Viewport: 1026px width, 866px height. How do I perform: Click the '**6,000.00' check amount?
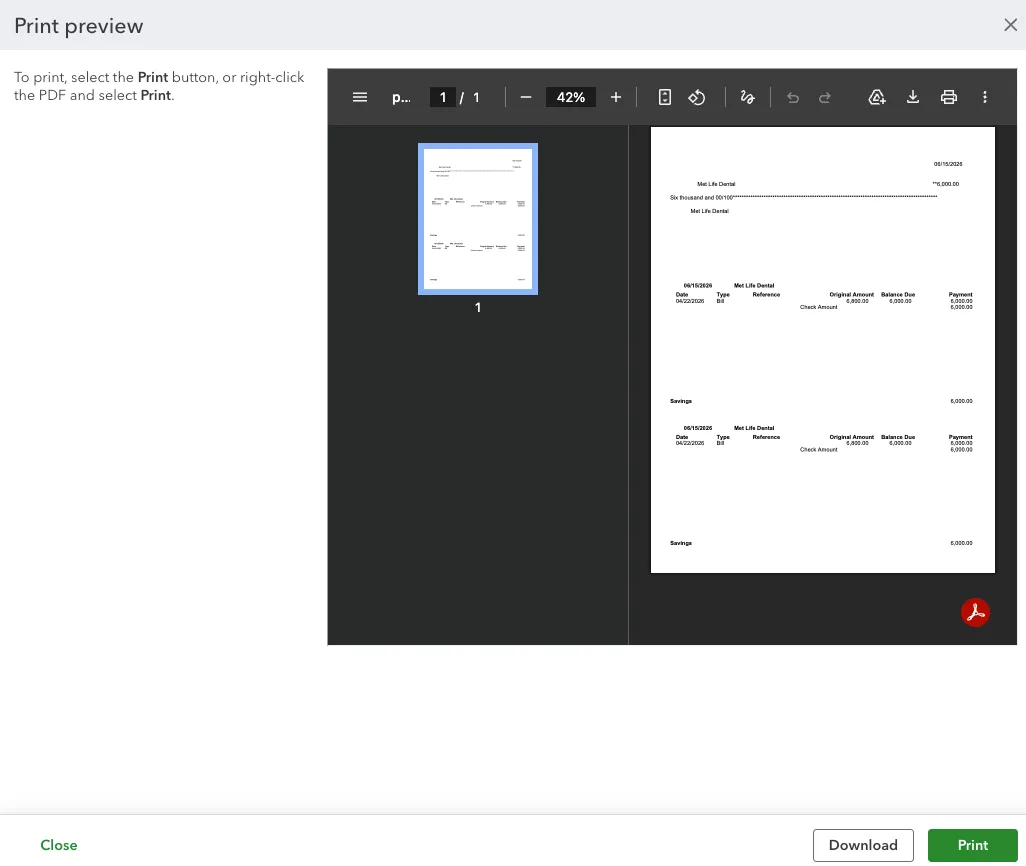pyautogui.click(x=946, y=184)
